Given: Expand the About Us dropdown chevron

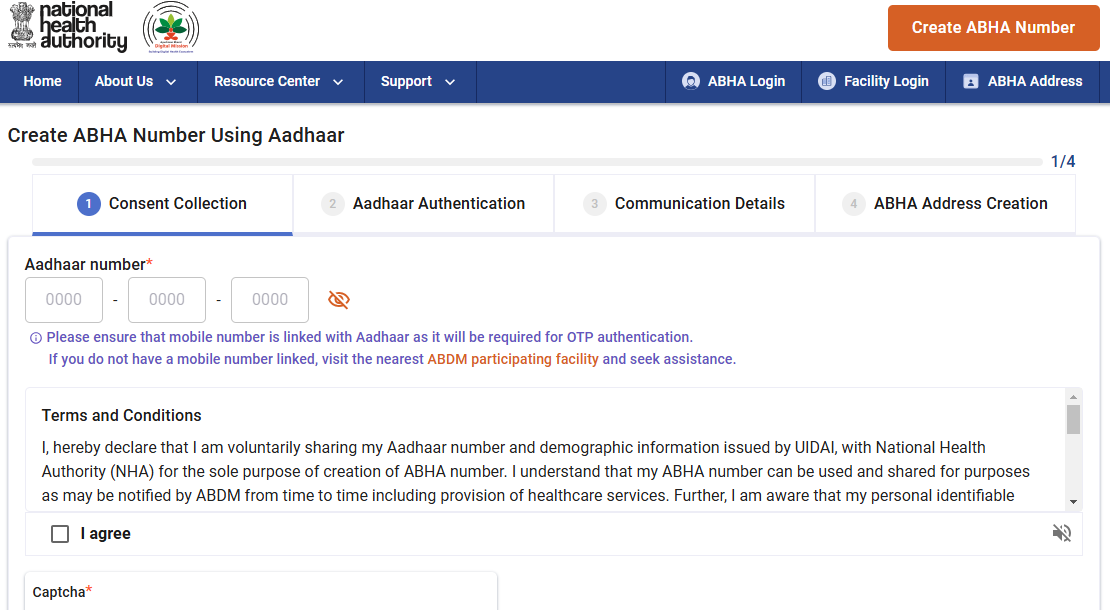Looking at the screenshot, I should 171,82.
